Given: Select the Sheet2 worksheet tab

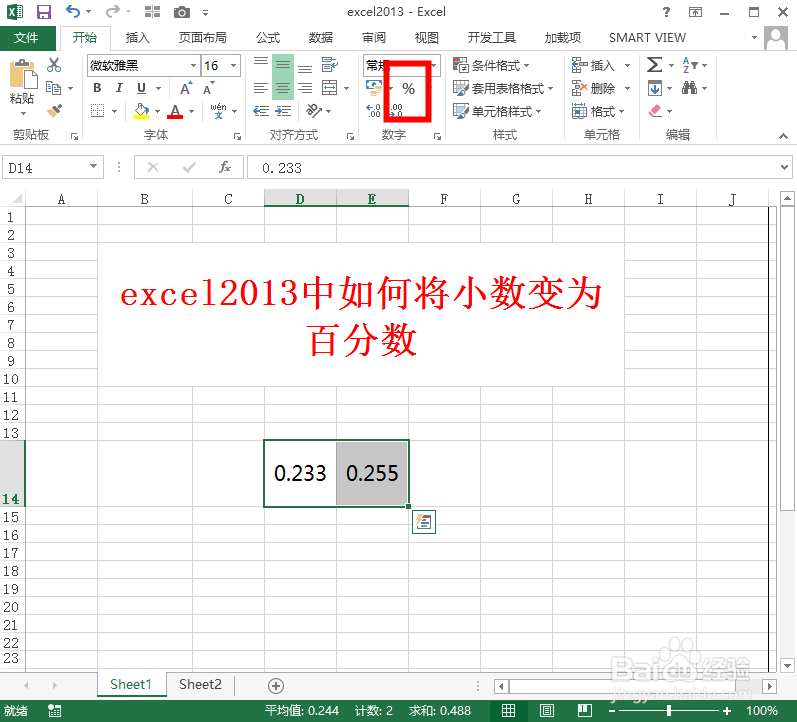Looking at the screenshot, I should pos(200,684).
